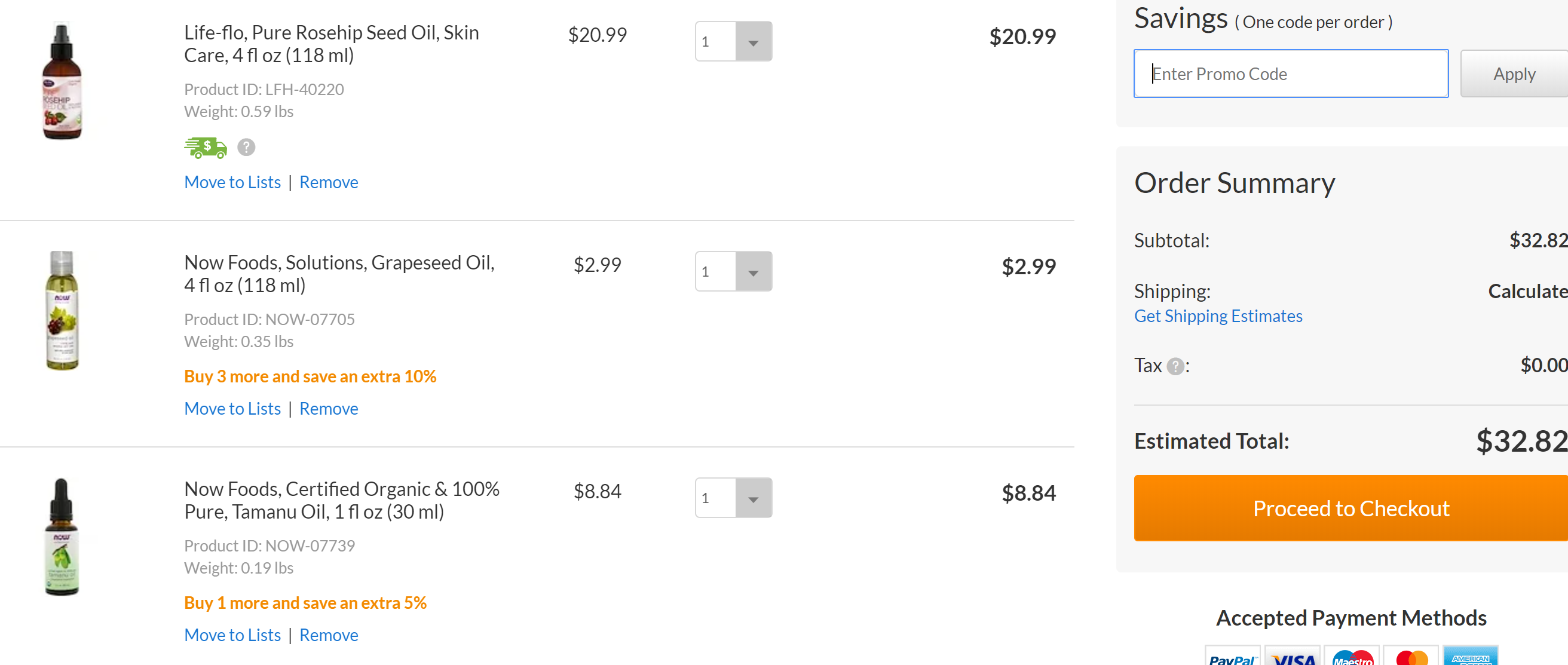
Task: Open Get Shipping Estimates link
Action: (x=1217, y=315)
